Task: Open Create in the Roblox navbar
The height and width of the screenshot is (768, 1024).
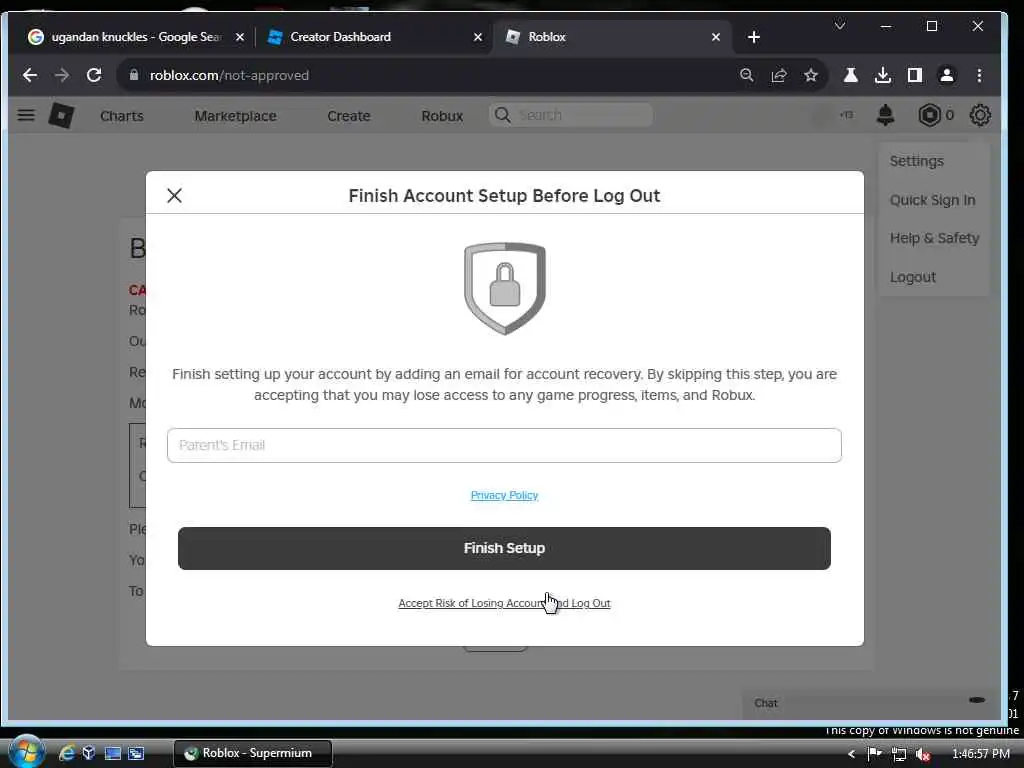Action: click(x=349, y=116)
